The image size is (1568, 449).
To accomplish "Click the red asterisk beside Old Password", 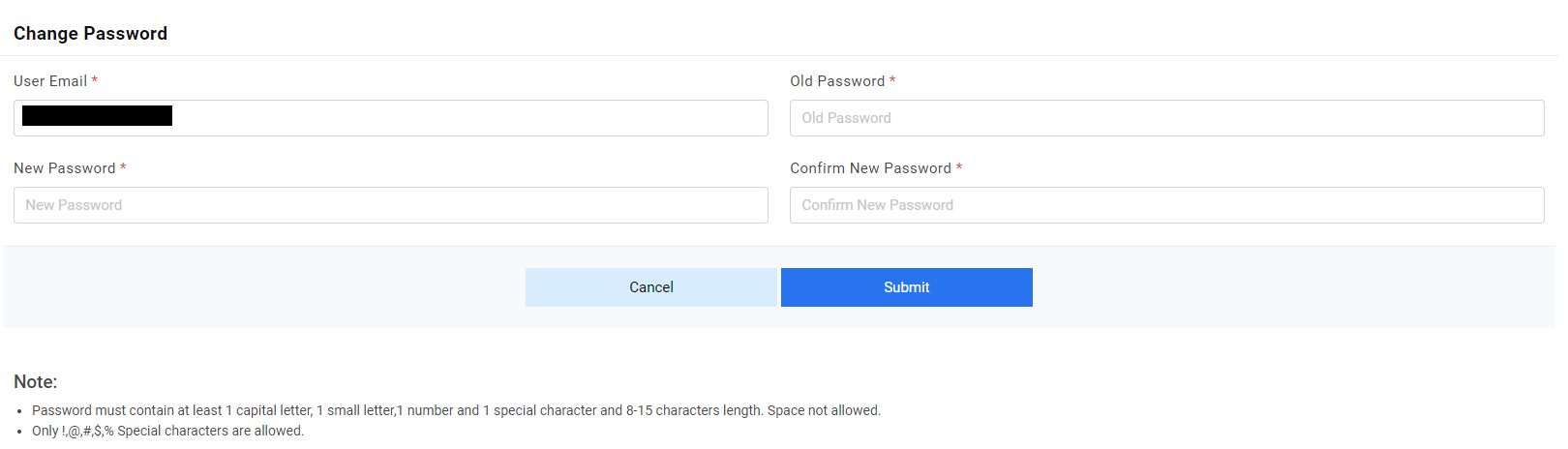I will point(892,81).
